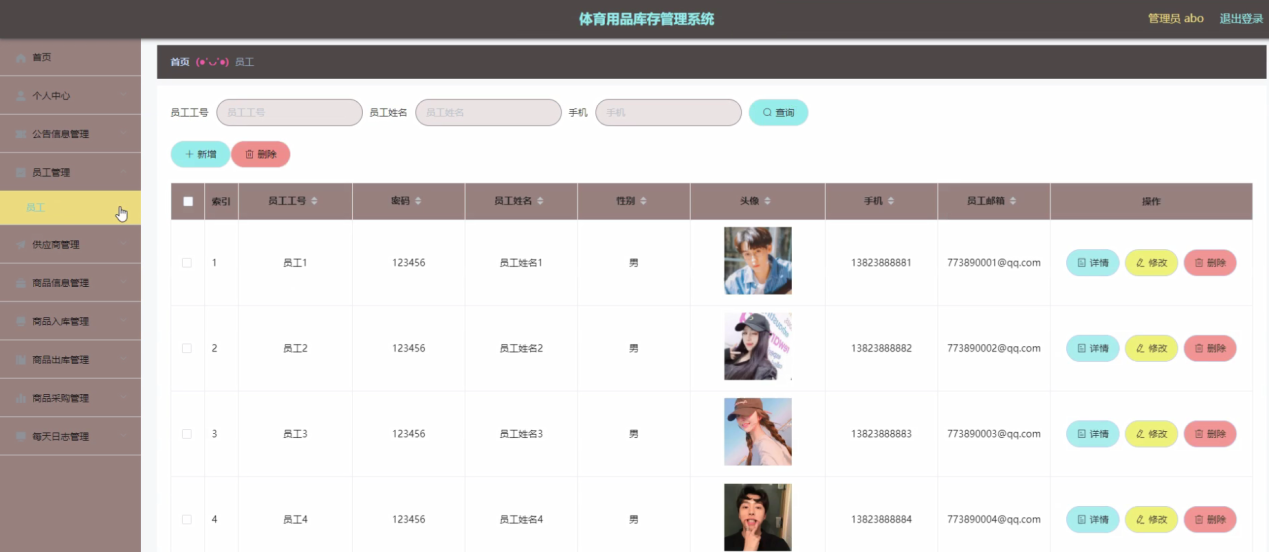The height and width of the screenshot is (552, 1269).
Task: Click the icon beside 商品信息管理
Action: click(22, 283)
